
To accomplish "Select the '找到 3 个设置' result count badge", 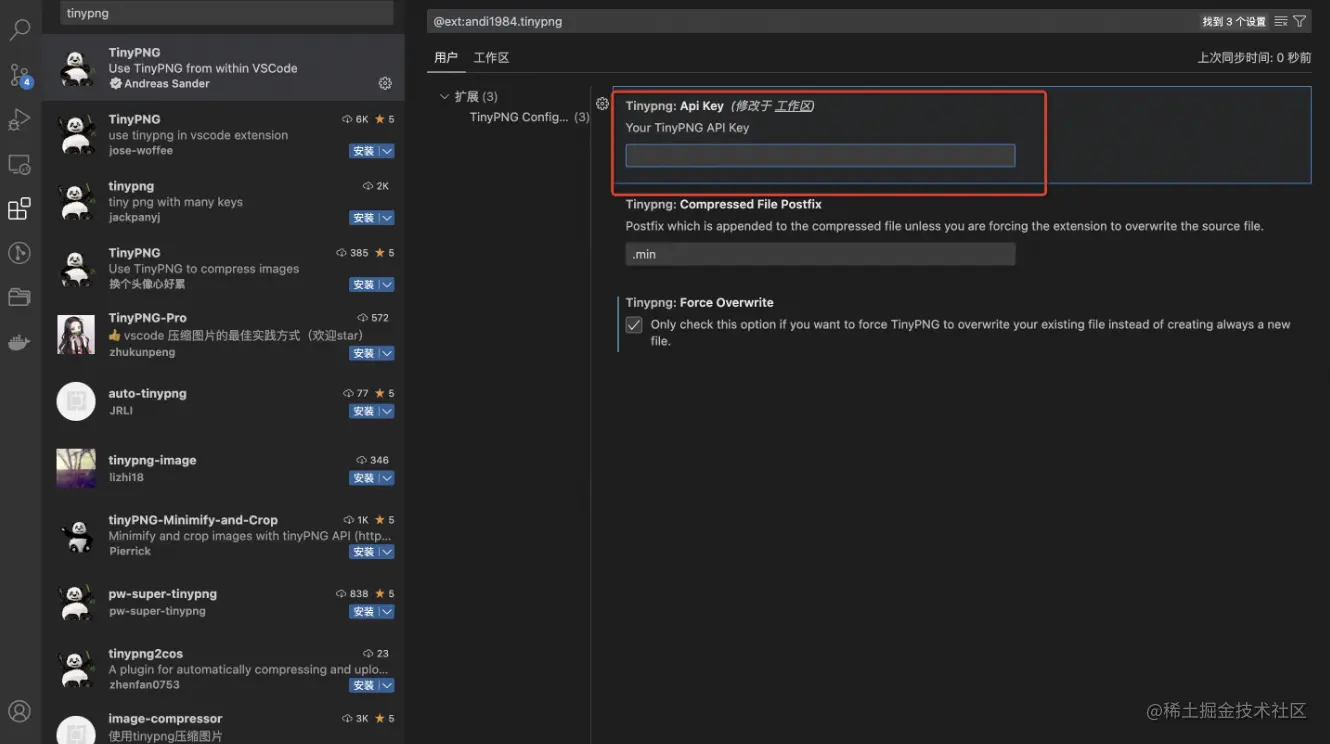I will (1233, 21).
